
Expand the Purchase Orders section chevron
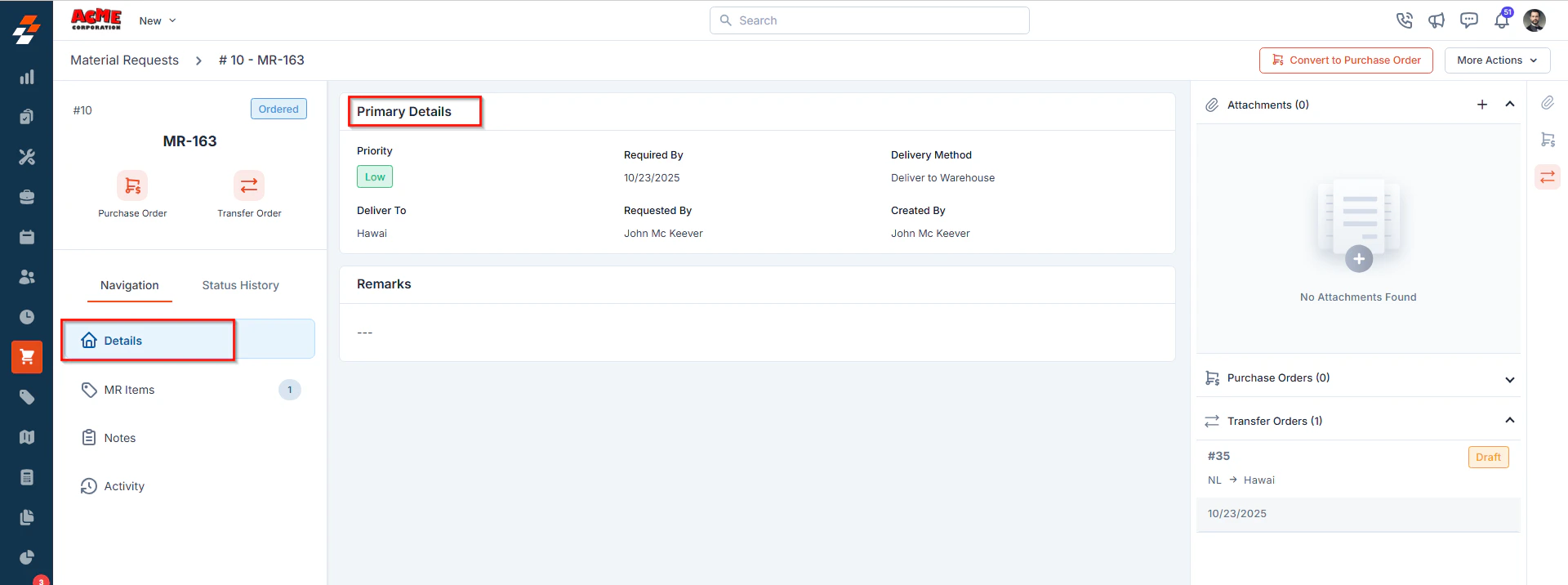1510,379
